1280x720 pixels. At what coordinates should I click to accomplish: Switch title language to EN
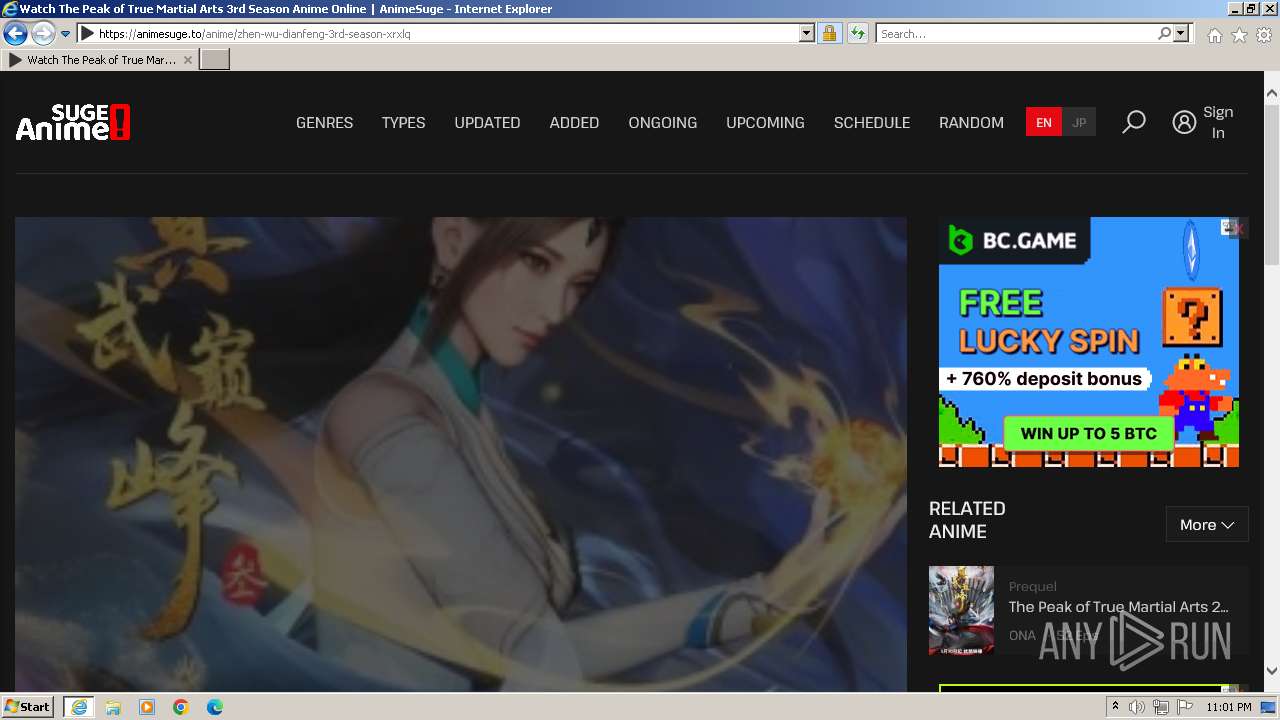click(1044, 122)
